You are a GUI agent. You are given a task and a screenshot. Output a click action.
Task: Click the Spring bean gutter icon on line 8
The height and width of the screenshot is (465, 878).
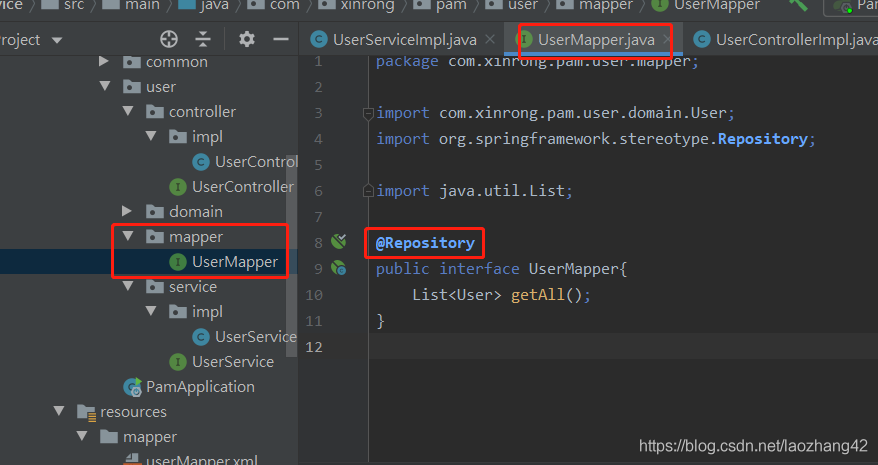coord(339,242)
